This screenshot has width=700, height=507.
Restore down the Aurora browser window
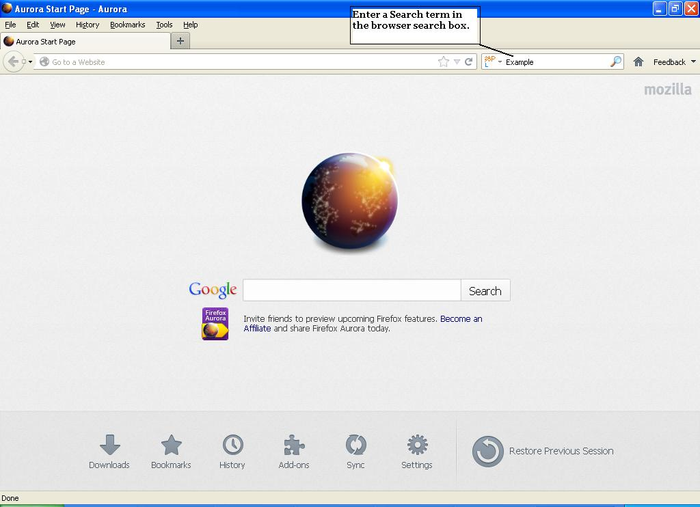(675, 8)
